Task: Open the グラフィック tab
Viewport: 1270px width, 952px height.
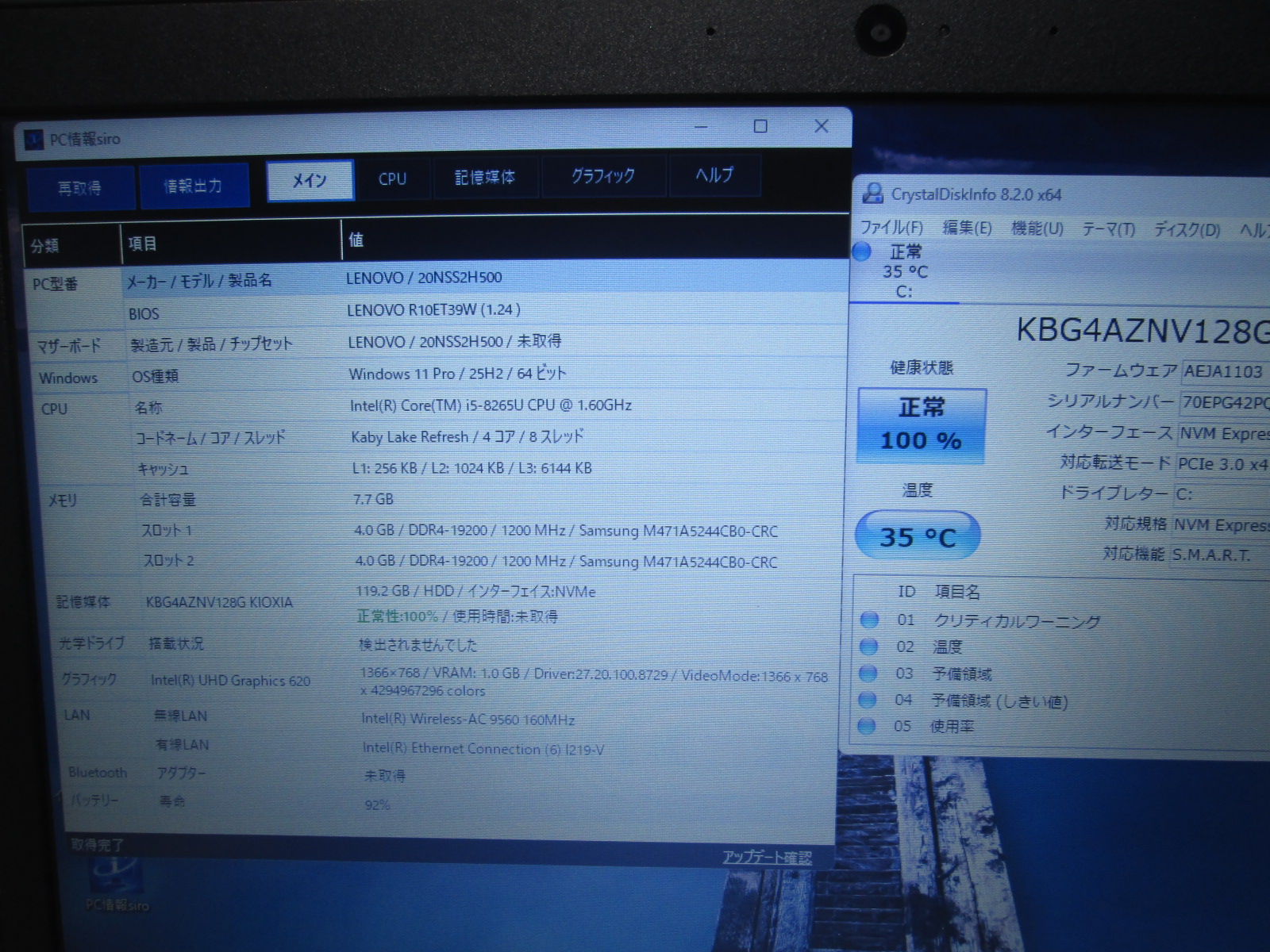Action: click(x=603, y=175)
